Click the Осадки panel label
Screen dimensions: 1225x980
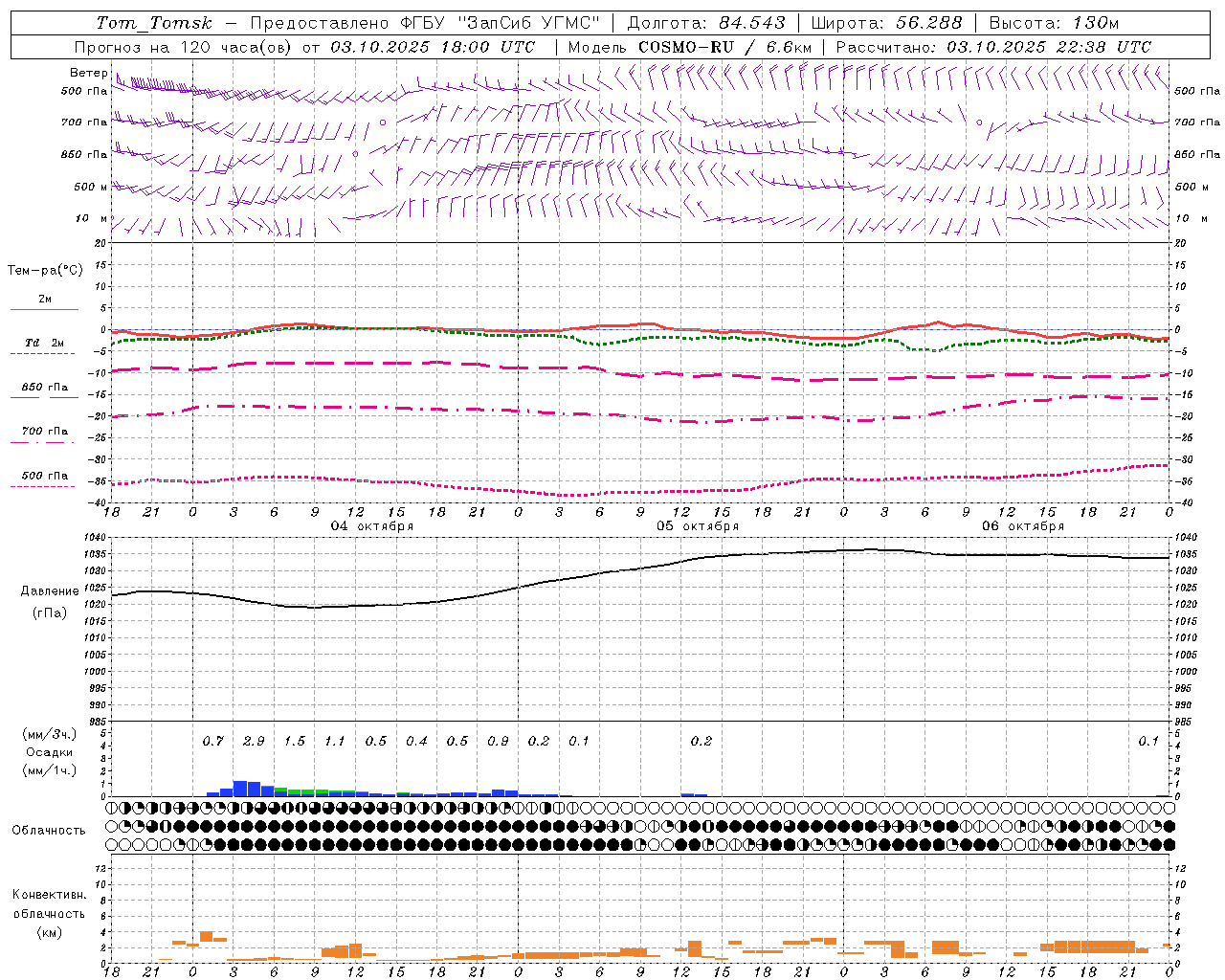pyautogui.click(x=50, y=752)
